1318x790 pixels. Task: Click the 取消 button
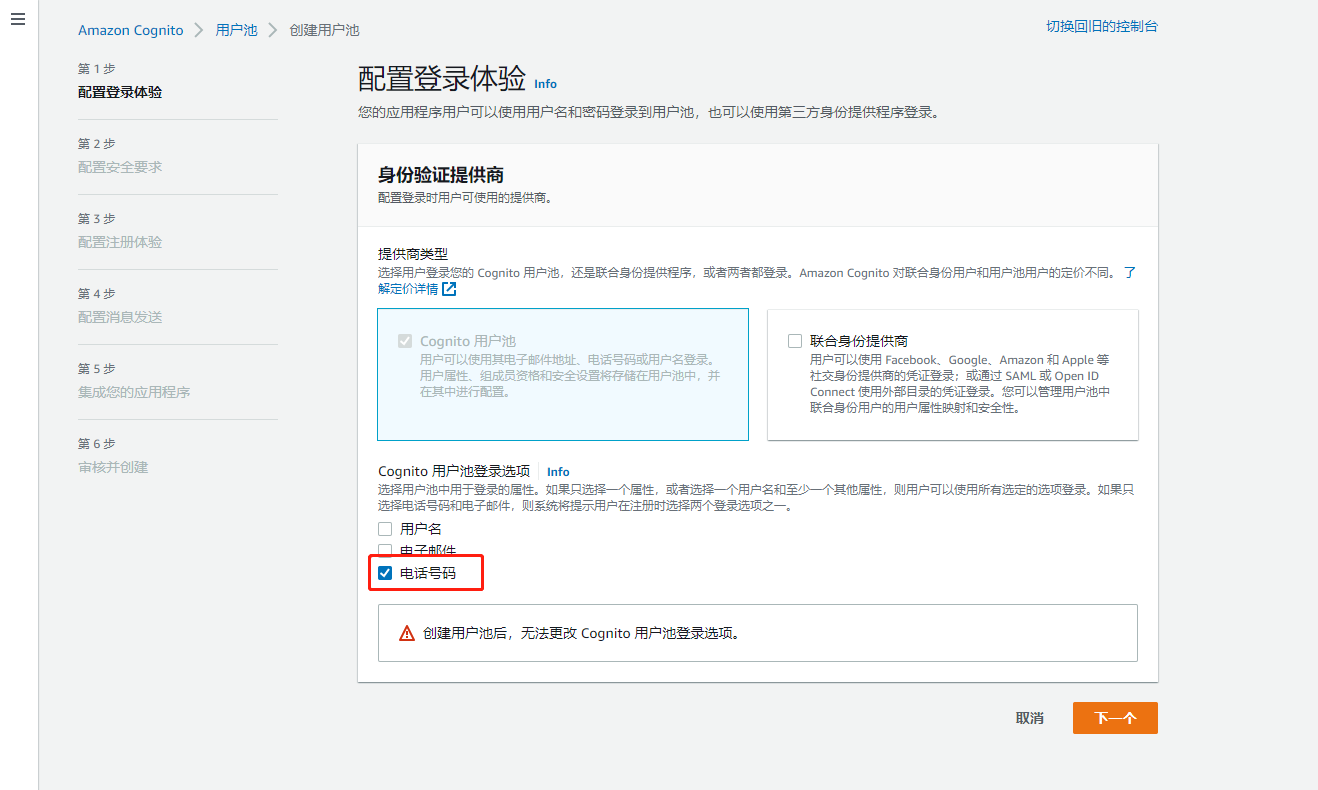[x=1030, y=718]
